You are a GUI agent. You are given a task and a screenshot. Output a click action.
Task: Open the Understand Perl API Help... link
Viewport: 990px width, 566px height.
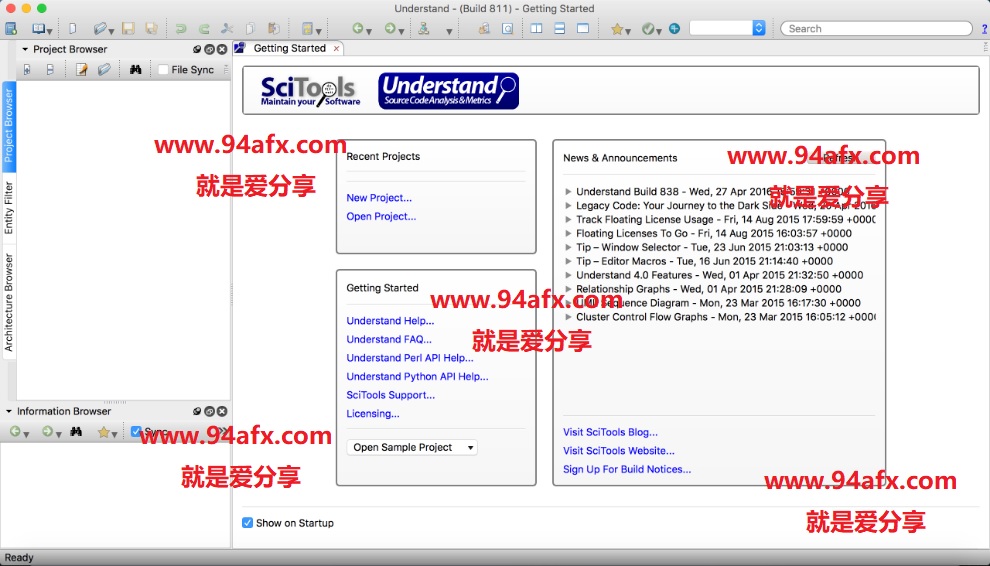(x=410, y=358)
